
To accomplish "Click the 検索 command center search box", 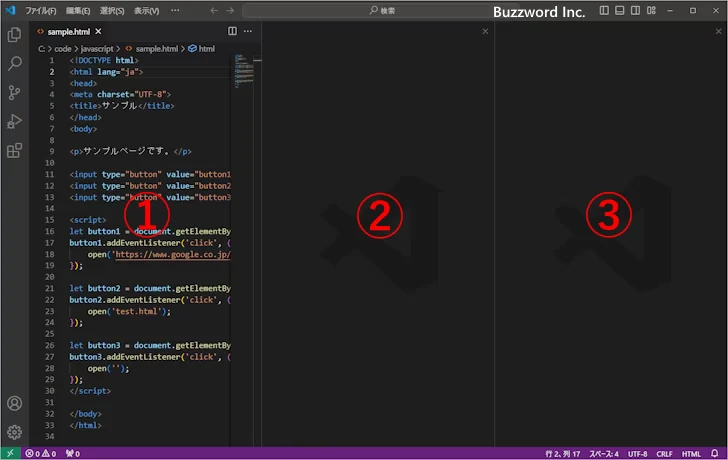I will click(x=380, y=10).
